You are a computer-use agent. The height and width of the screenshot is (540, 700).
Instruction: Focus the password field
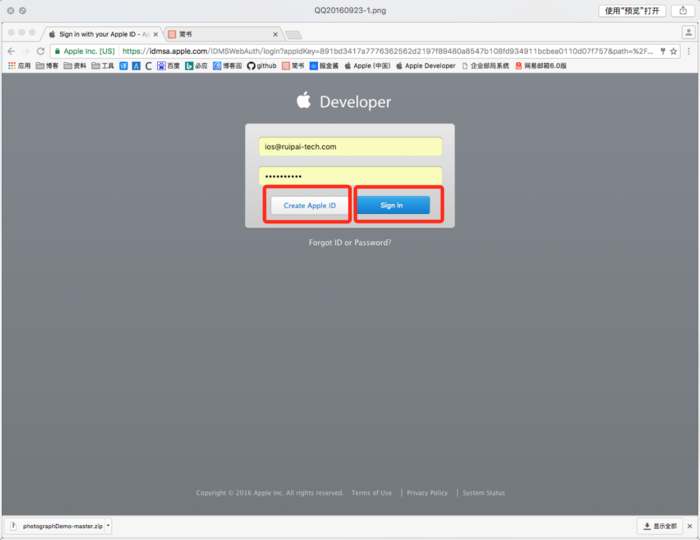click(350, 176)
